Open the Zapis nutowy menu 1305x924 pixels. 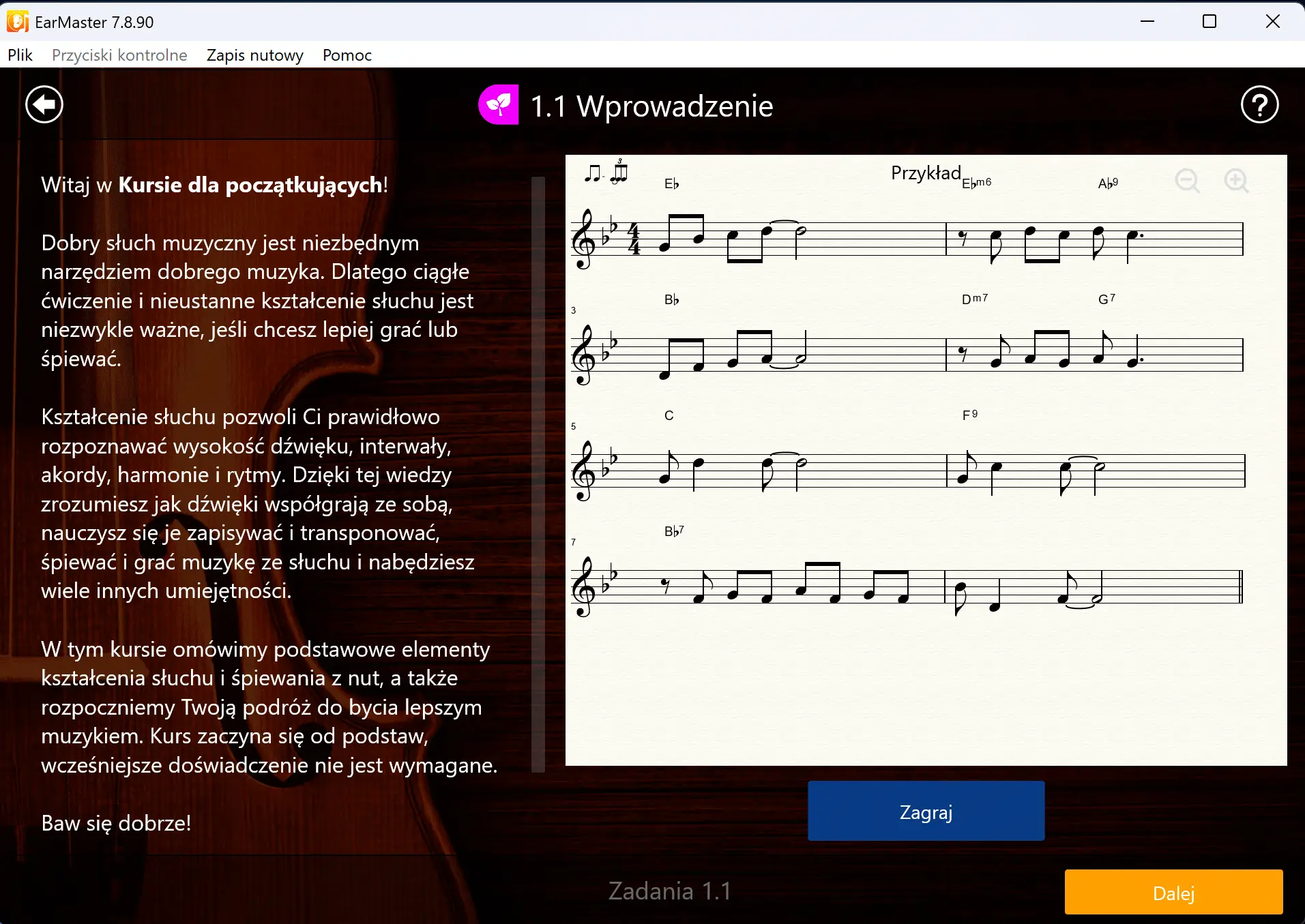[x=255, y=55]
